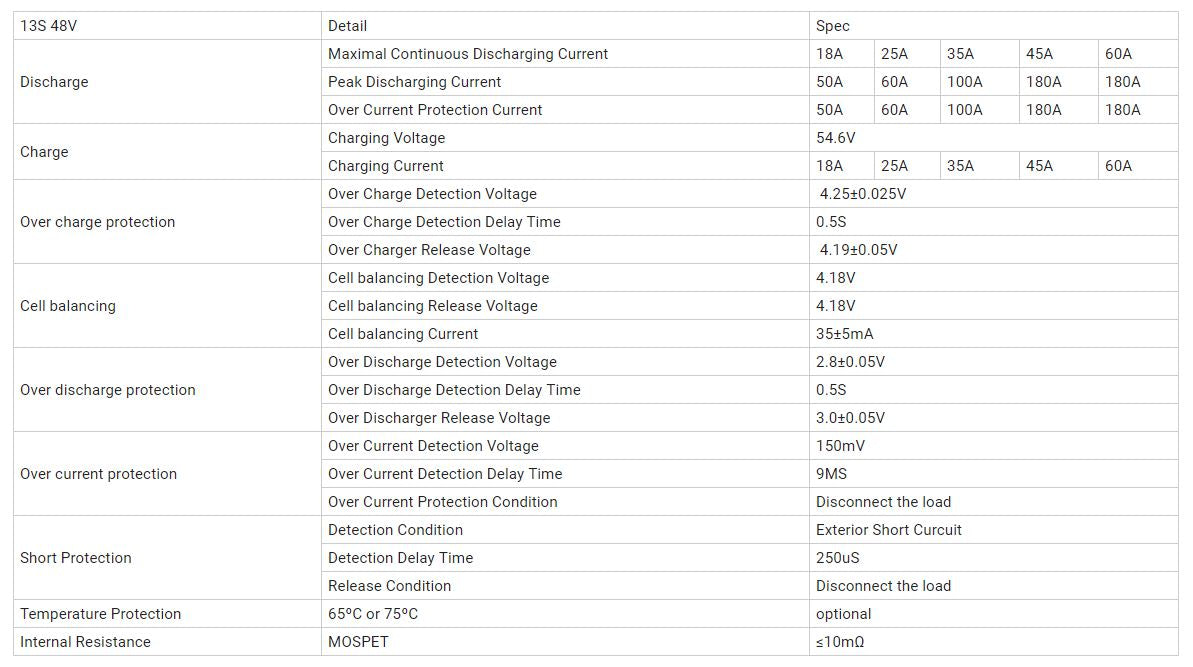This screenshot has height=667, width=1193.
Task: Click the "Over discharge protection" category cell
Action: click(x=108, y=390)
